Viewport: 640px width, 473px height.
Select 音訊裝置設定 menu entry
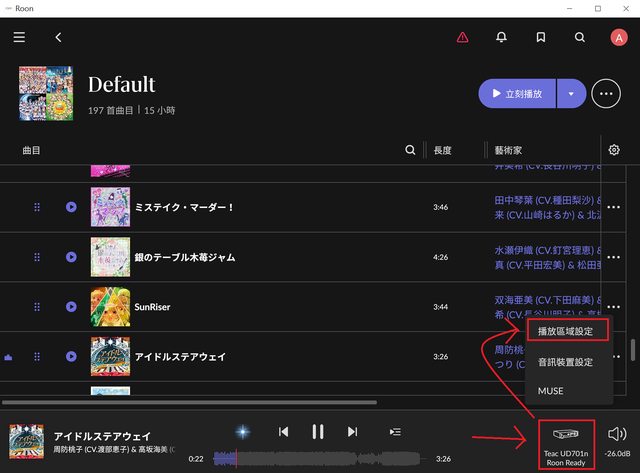tap(566, 361)
